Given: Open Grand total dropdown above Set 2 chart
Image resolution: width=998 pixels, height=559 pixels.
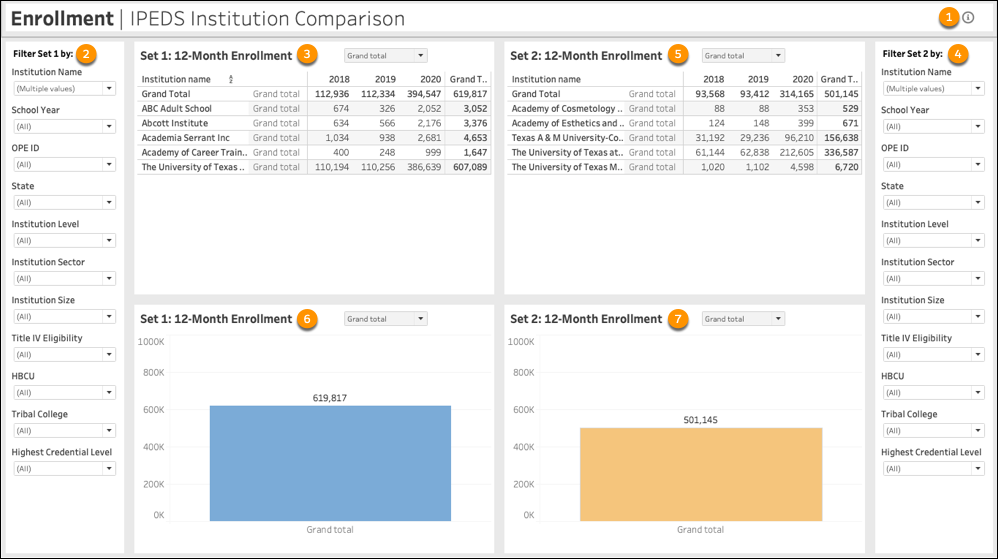Looking at the screenshot, I should pyautogui.click(x=743, y=319).
